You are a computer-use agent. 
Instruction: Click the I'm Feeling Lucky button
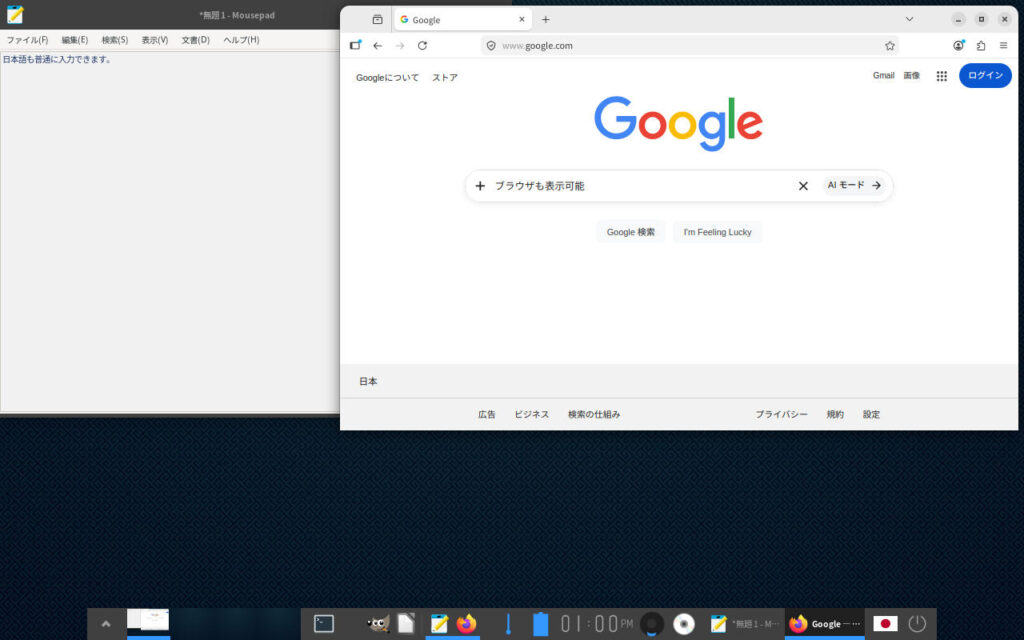click(x=717, y=232)
